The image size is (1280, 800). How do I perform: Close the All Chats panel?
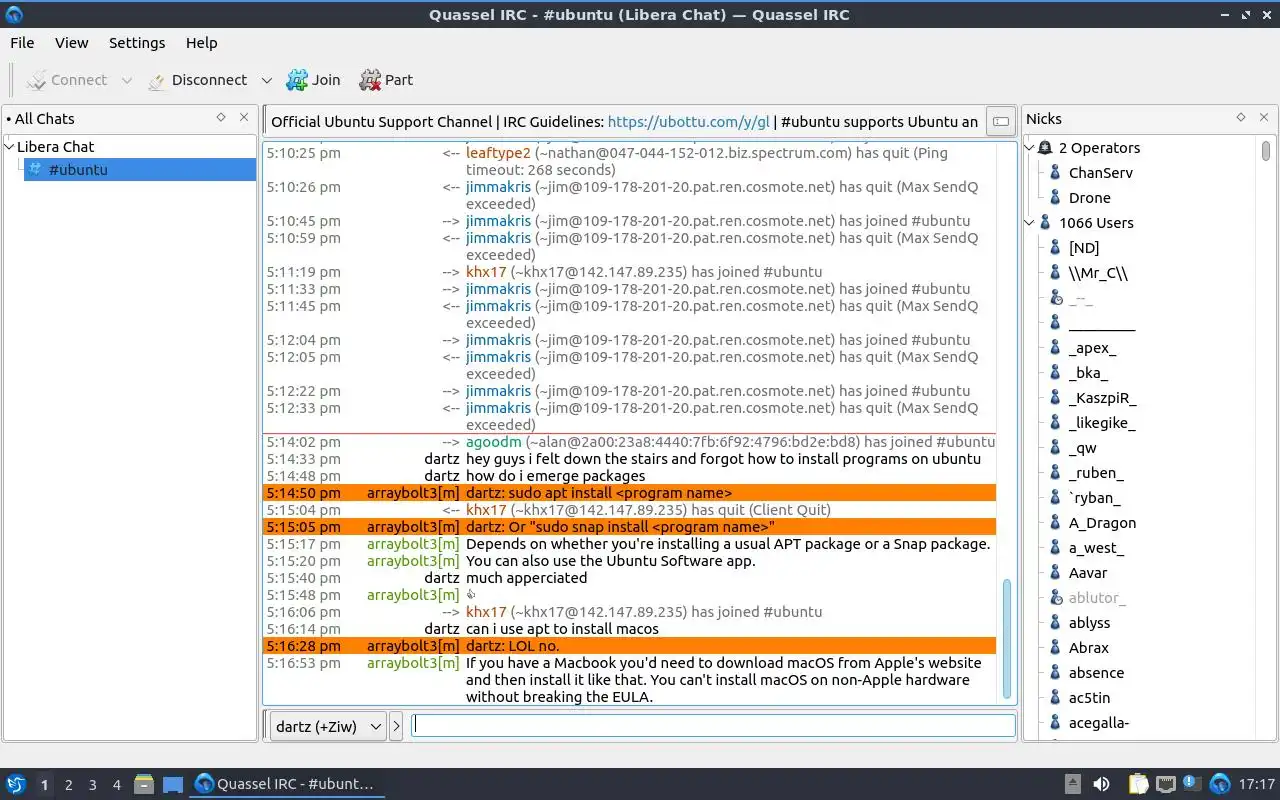click(244, 118)
